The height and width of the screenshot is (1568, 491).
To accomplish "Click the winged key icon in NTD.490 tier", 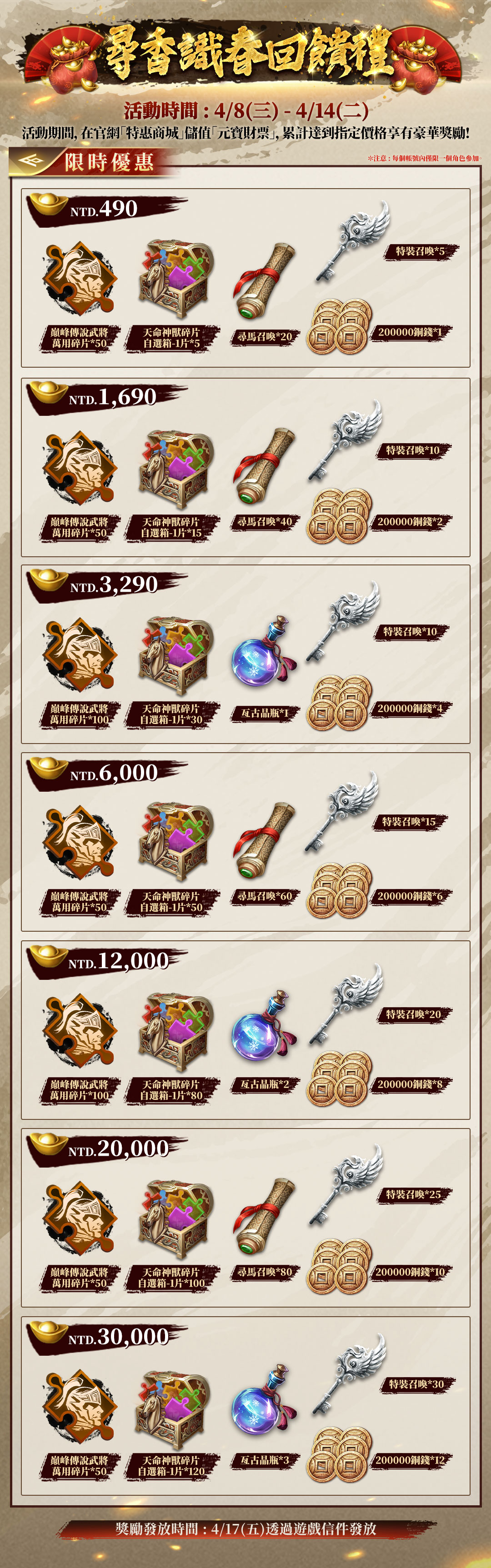I will click(352, 242).
